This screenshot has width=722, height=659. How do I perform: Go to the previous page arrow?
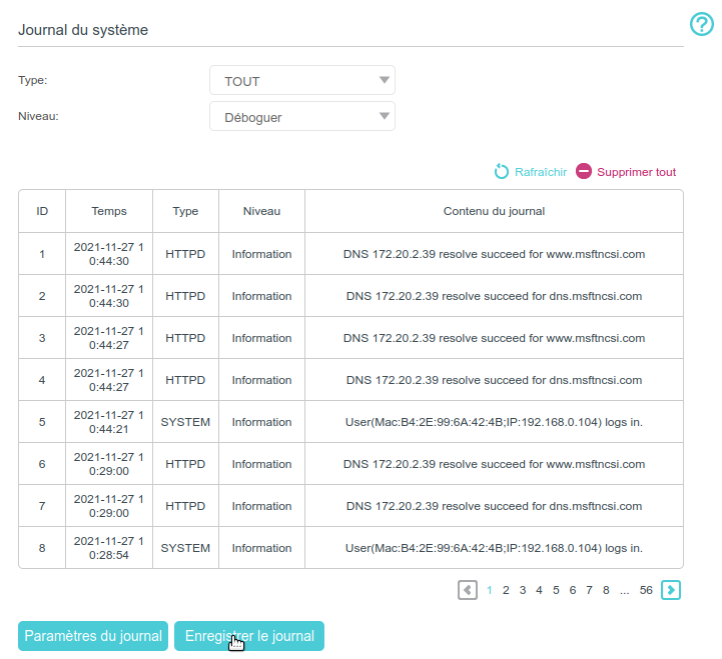point(467,590)
